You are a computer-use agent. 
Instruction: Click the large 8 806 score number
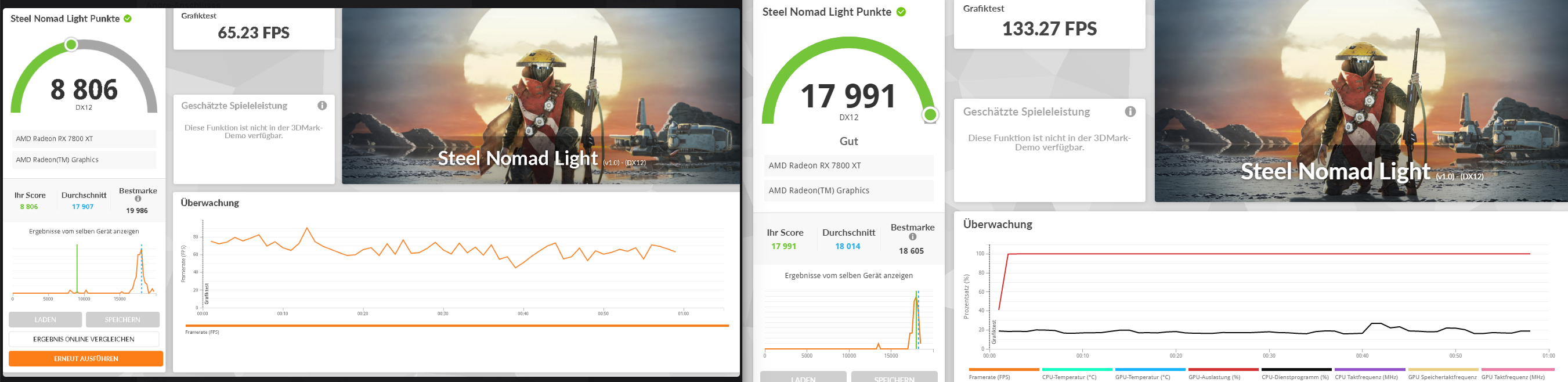[84, 89]
